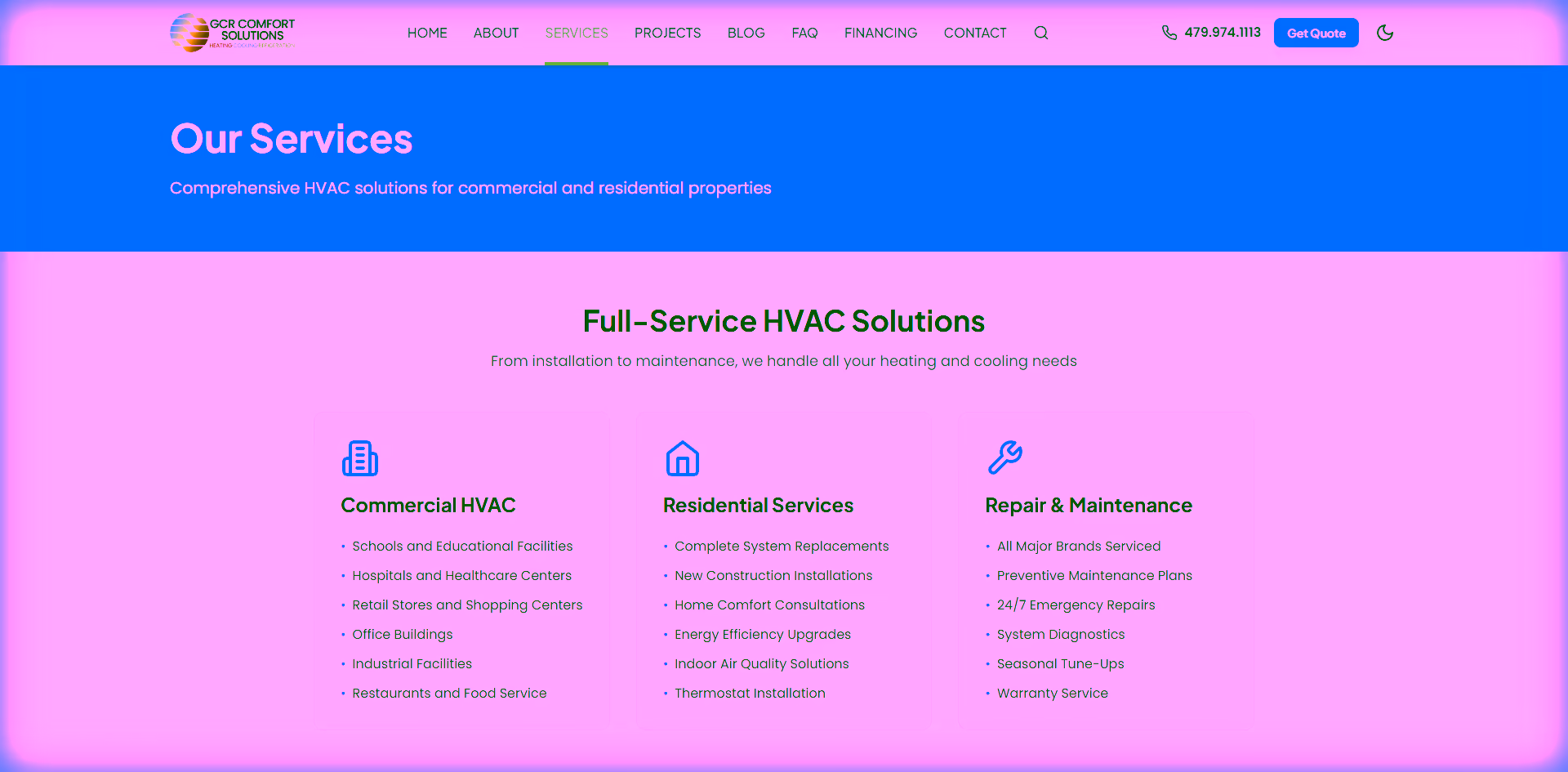The width and height of the screenshot is (1568, 772).
Task: Click Restaurants and Food Service item
Action: [449, 693]
